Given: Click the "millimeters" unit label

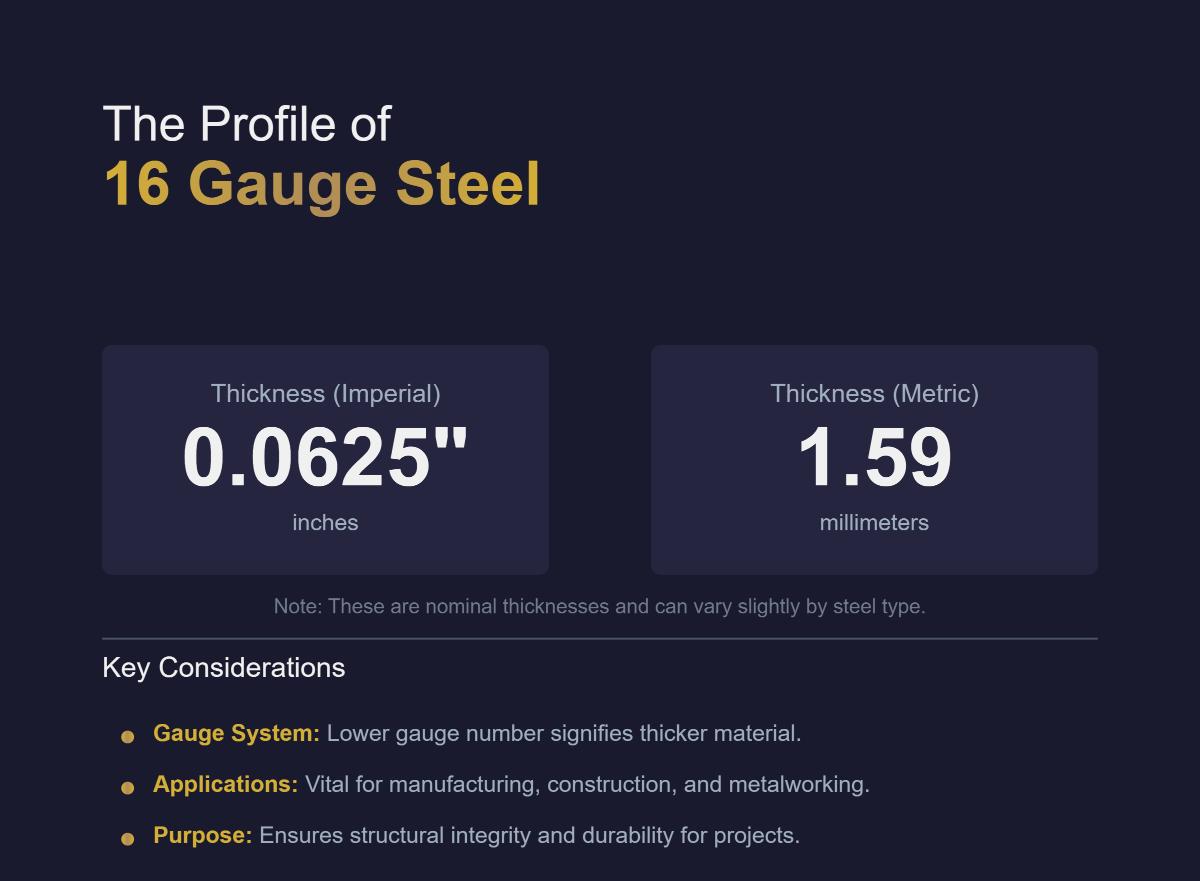Looking at the screenshot, I should (874, 523).
